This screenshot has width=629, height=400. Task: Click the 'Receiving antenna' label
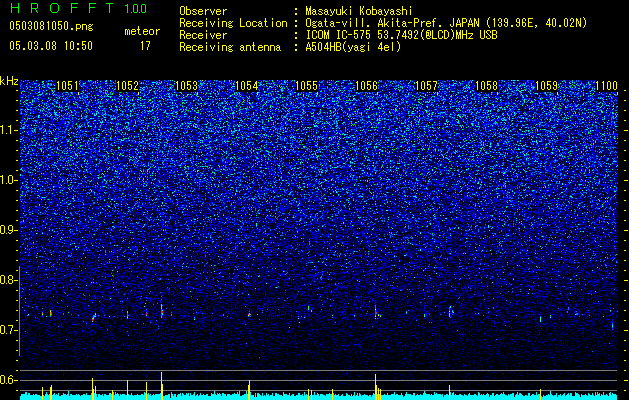coord(230,47)
